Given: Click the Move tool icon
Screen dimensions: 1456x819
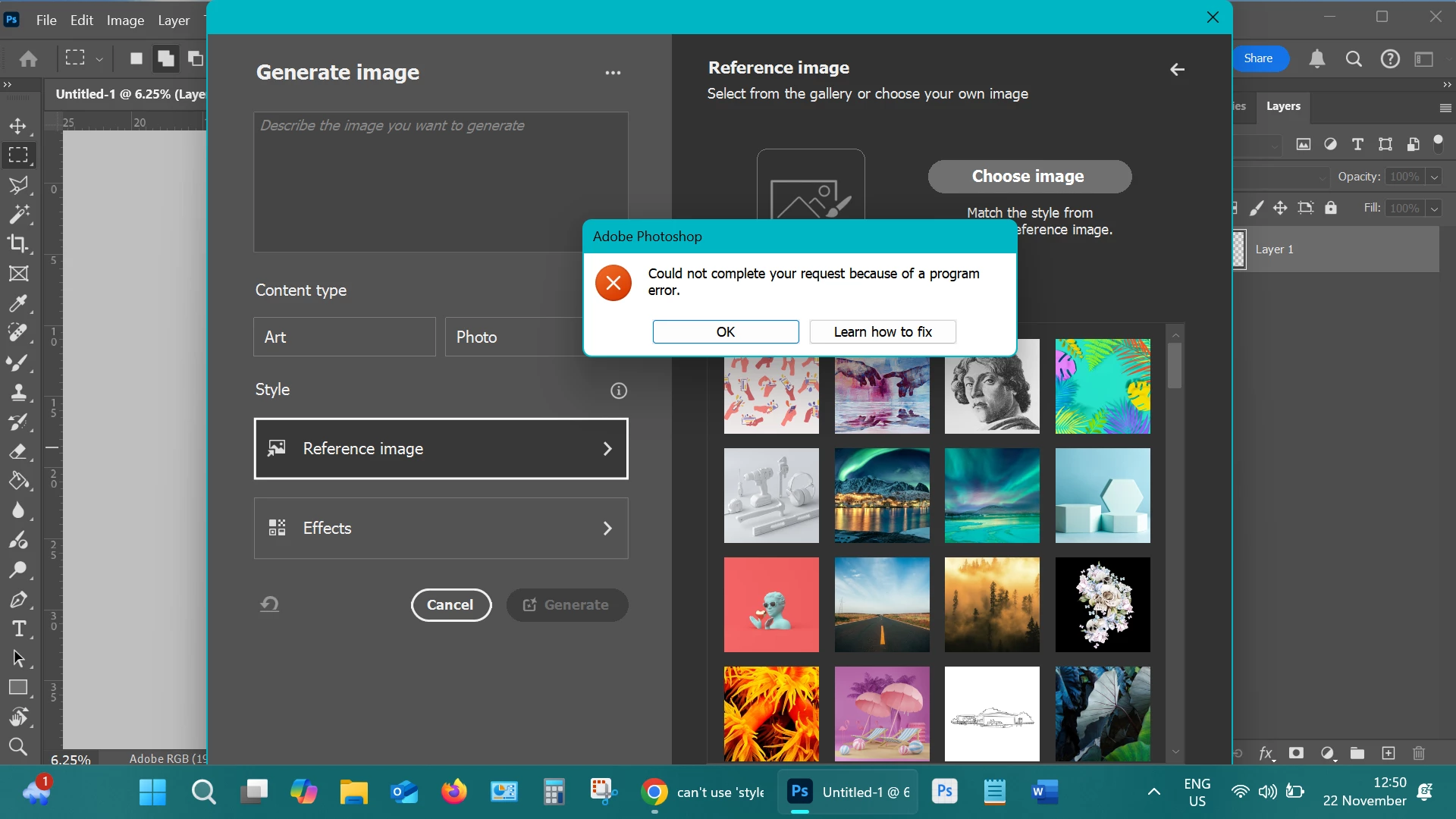Looking at the screenshot, I should (x=18, y=126).
